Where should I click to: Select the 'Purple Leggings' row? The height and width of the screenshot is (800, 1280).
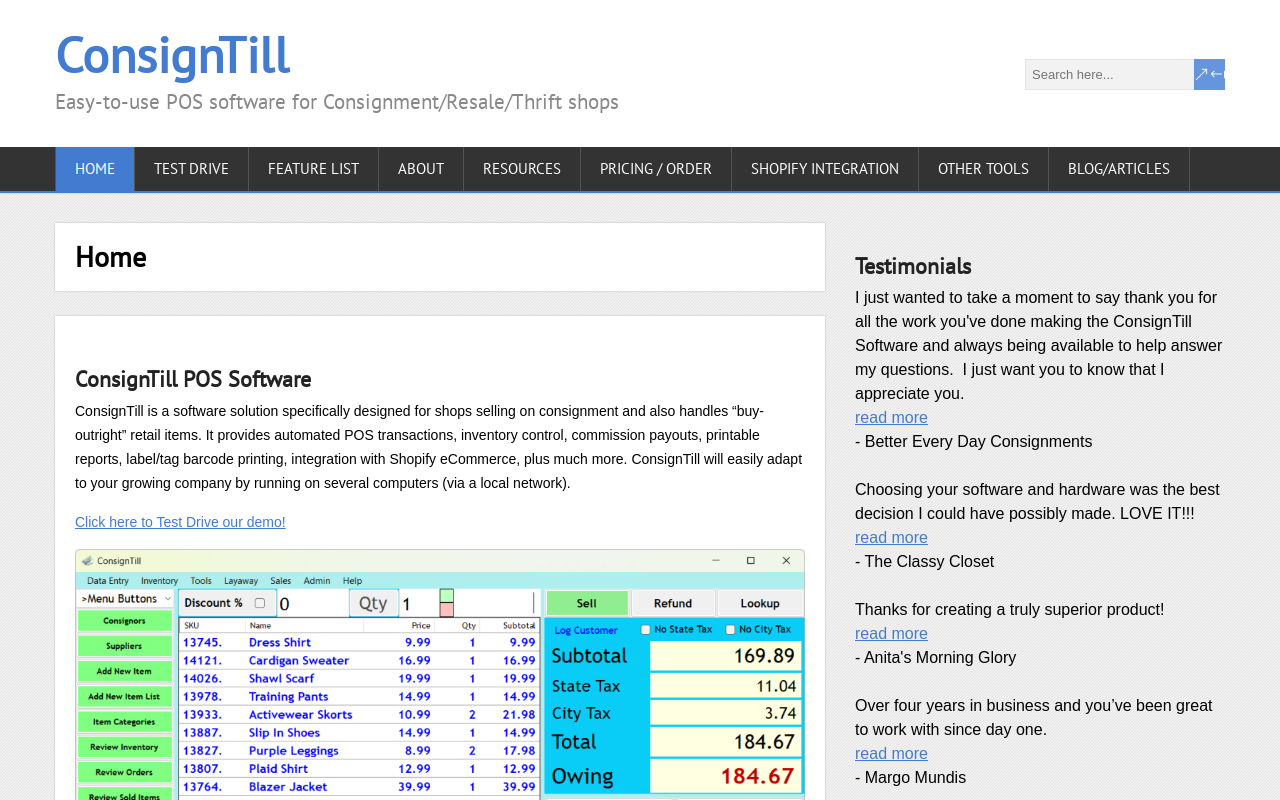click(x=359, y=749)
